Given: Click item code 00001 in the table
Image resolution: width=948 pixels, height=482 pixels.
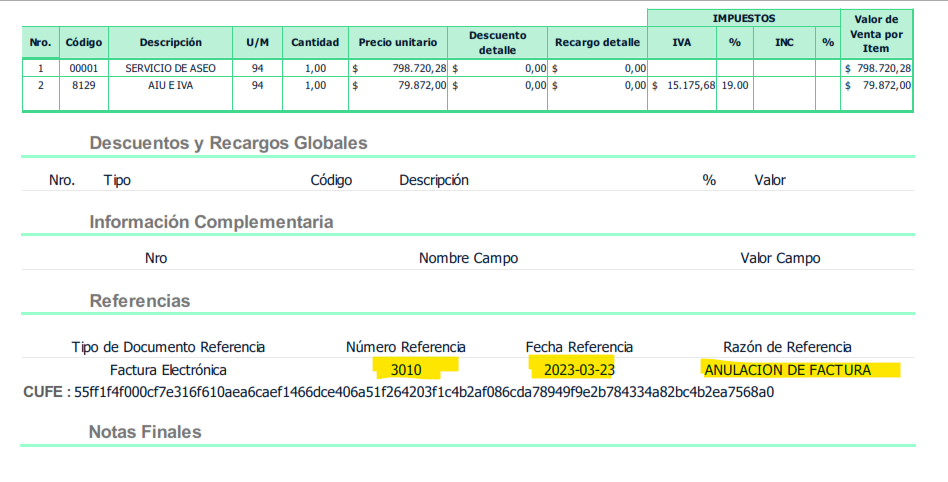Looking at the screenshot, I should [x=84, y=68].
